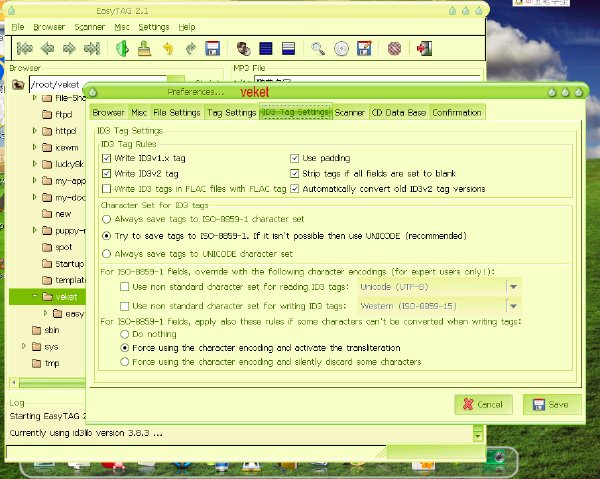Toggle 'Automatically convert old ID3v2 tag versions'
Viewport: 600px width, 479px height.
coord(294,189)
